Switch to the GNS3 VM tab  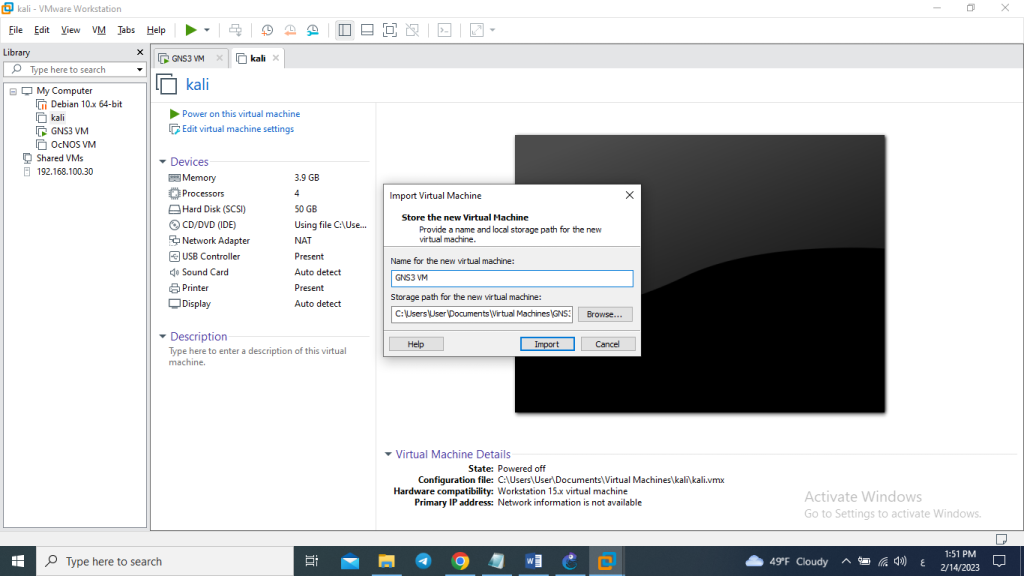[187, 58]
